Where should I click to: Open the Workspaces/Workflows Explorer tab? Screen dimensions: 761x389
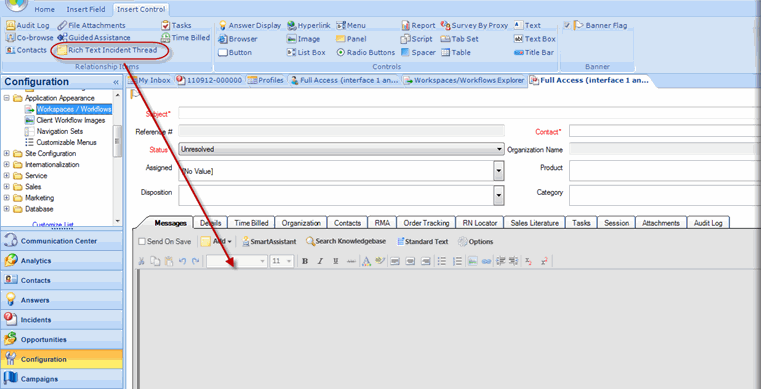coord(464,81)
